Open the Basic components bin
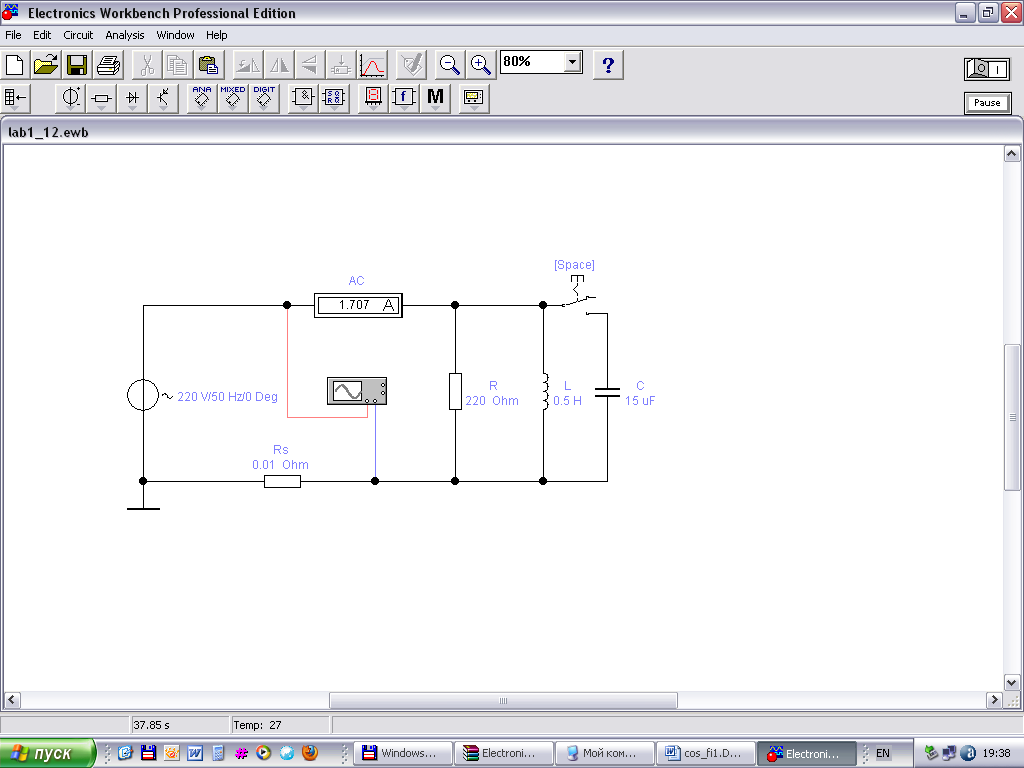Screen dimensions: 1024x768 click(101, 98)
